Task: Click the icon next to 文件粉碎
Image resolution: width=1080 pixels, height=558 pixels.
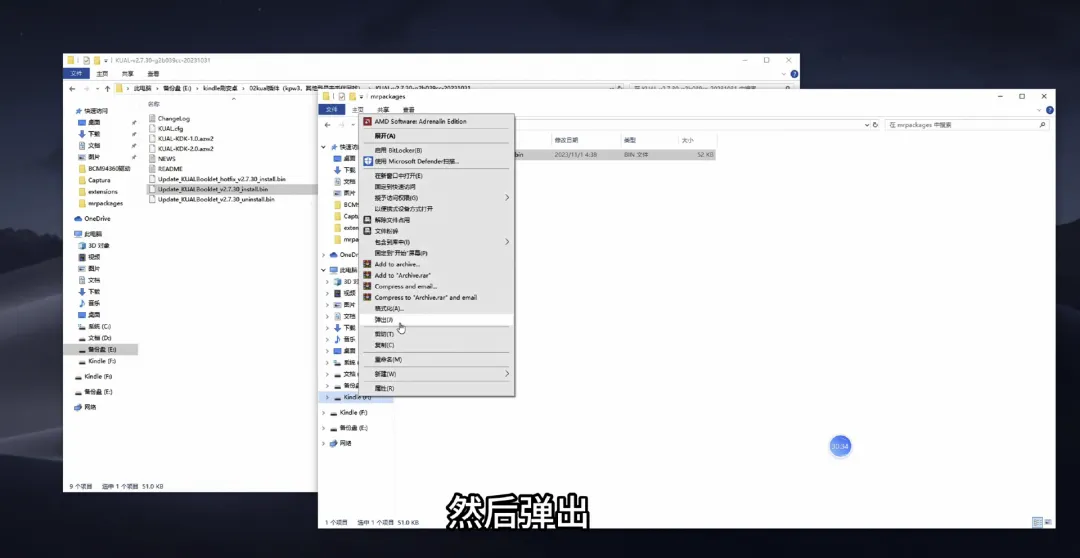Action: pos(368,231)
